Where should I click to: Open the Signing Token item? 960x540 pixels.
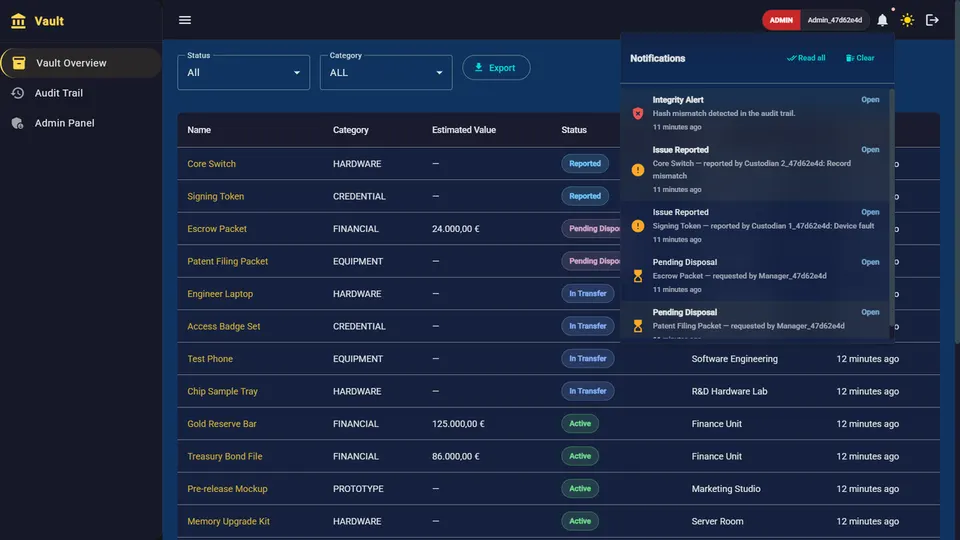pyautogui.click(x=216, y=197)
